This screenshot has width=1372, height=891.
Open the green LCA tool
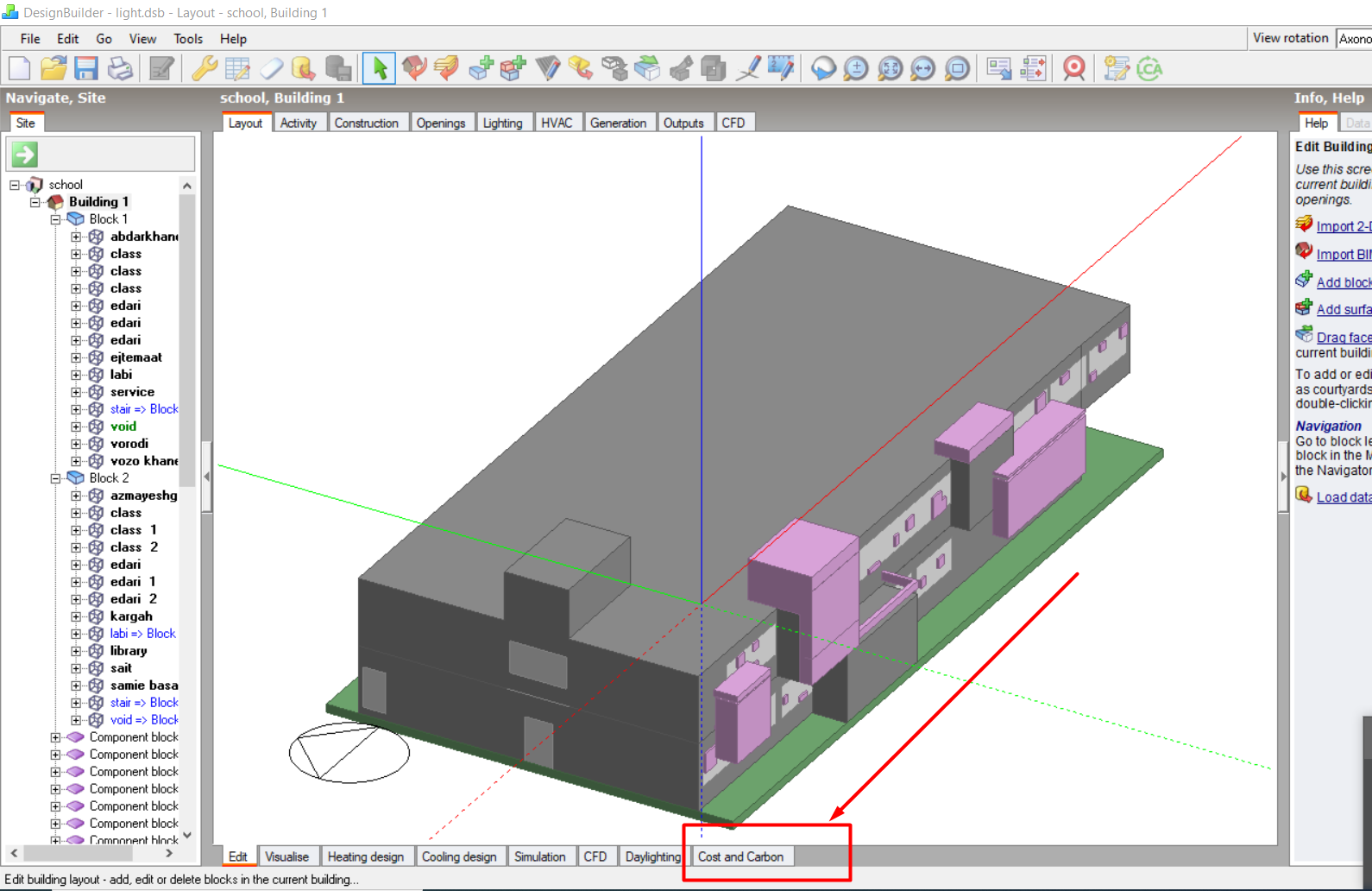[1149, 68]
